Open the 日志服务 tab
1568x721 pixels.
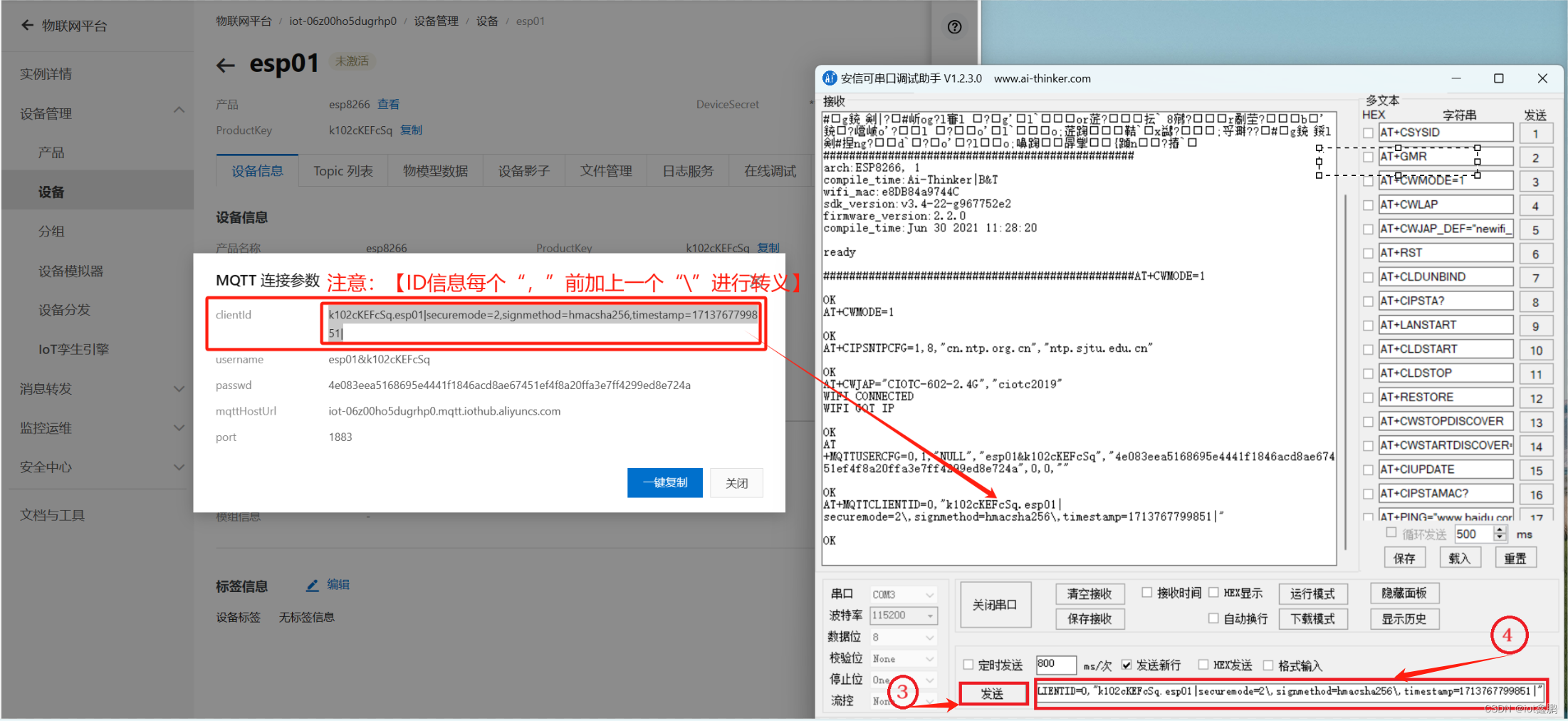click(x=688, y=171)
